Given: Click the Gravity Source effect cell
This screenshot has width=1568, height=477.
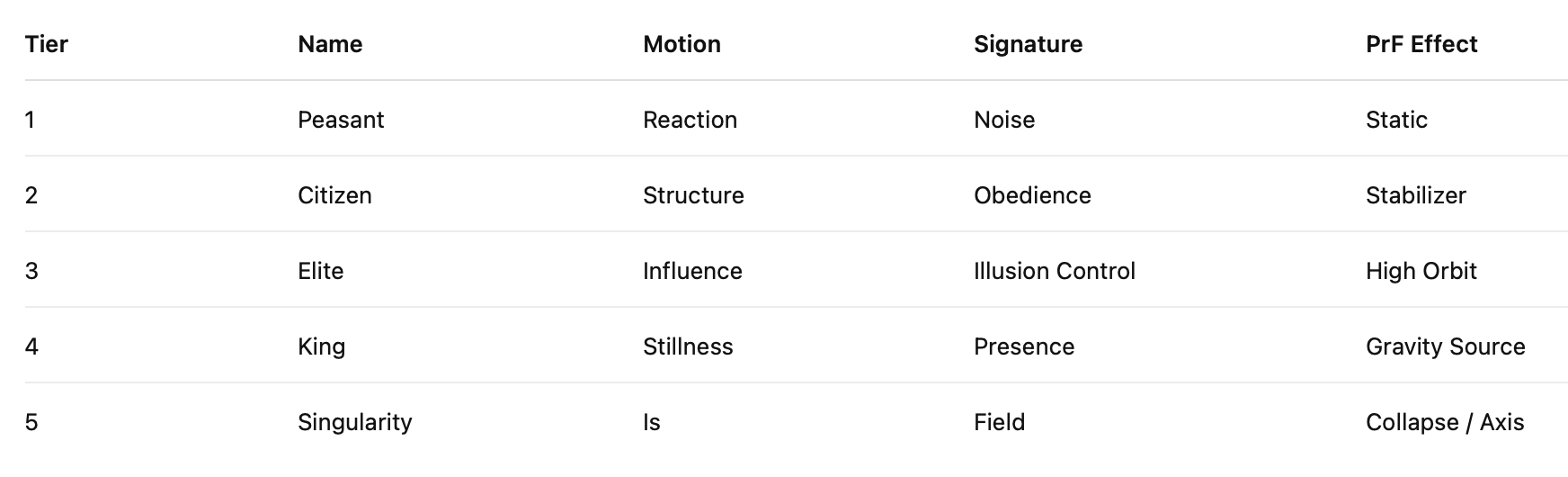Looking at the screenshot, I should [x=1445, y=346].
